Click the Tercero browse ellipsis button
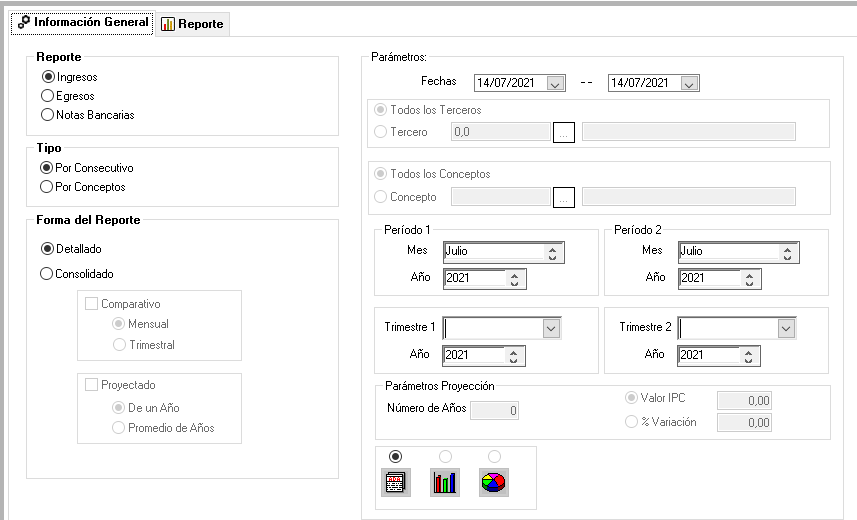Viewport: 857px width, 520px height. [564, 133]
